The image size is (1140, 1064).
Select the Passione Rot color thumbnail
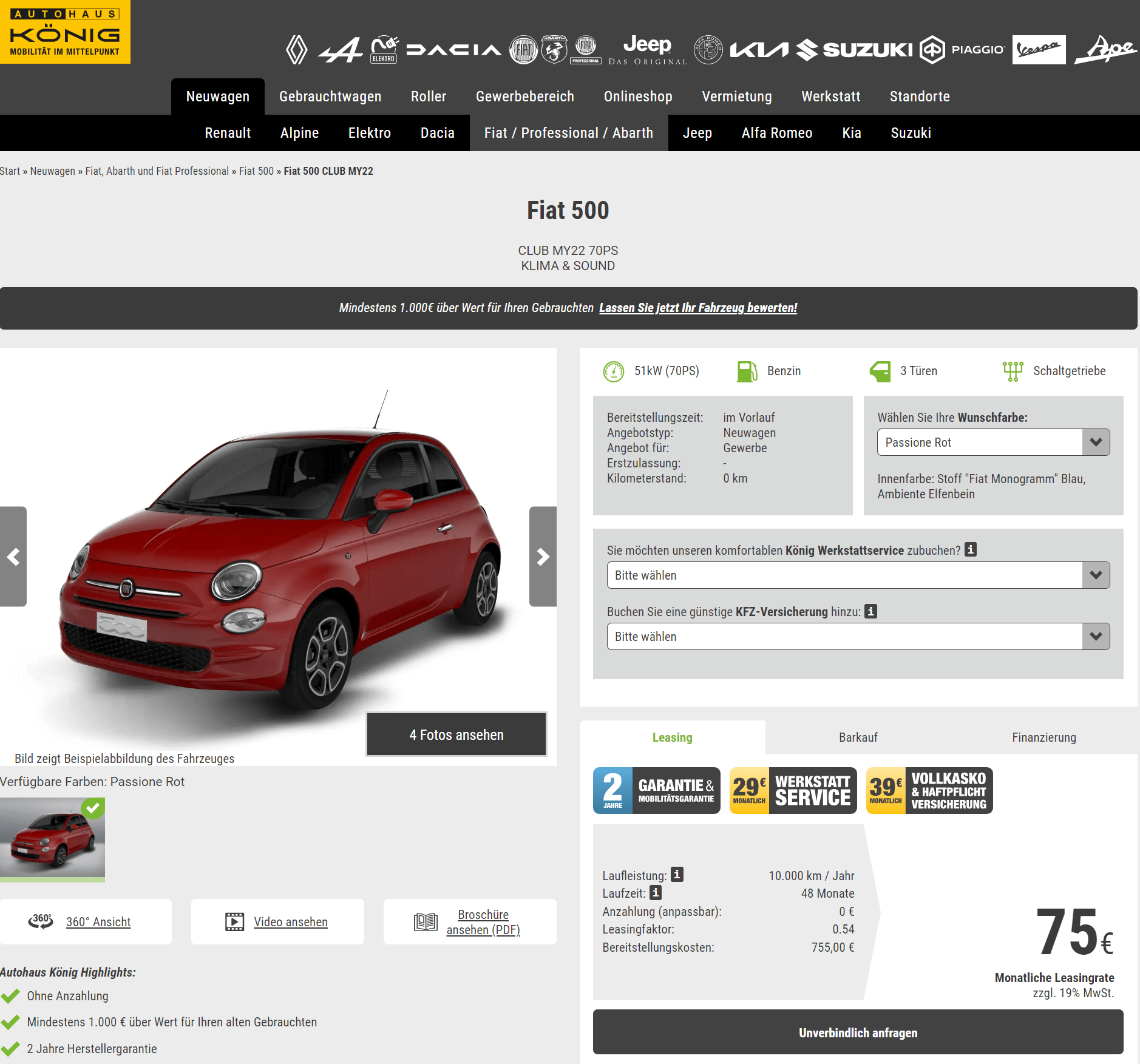(52, 839)
